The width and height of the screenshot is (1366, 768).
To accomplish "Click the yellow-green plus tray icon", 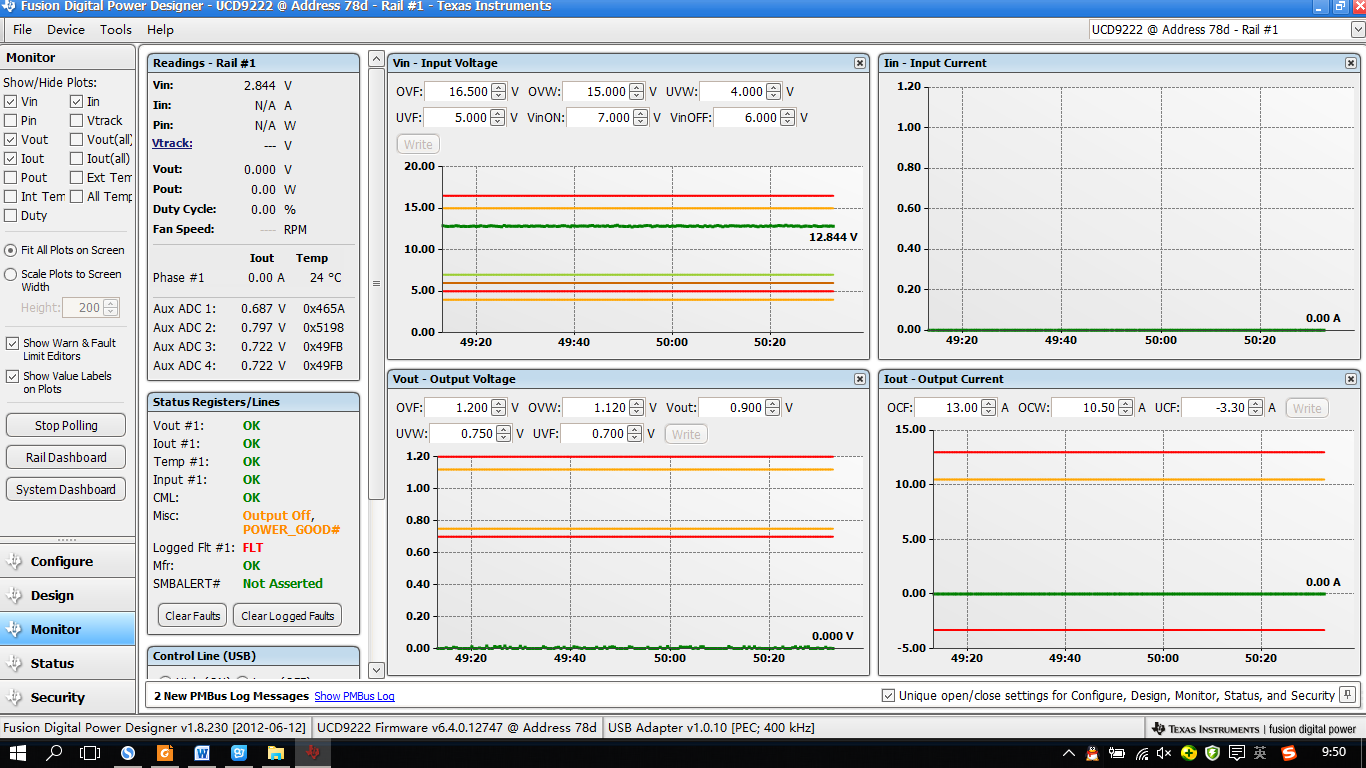I will click(1189, 752).
